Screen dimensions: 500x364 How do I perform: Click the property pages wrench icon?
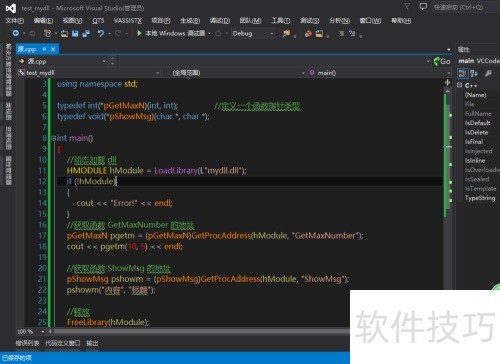[488, 73]
